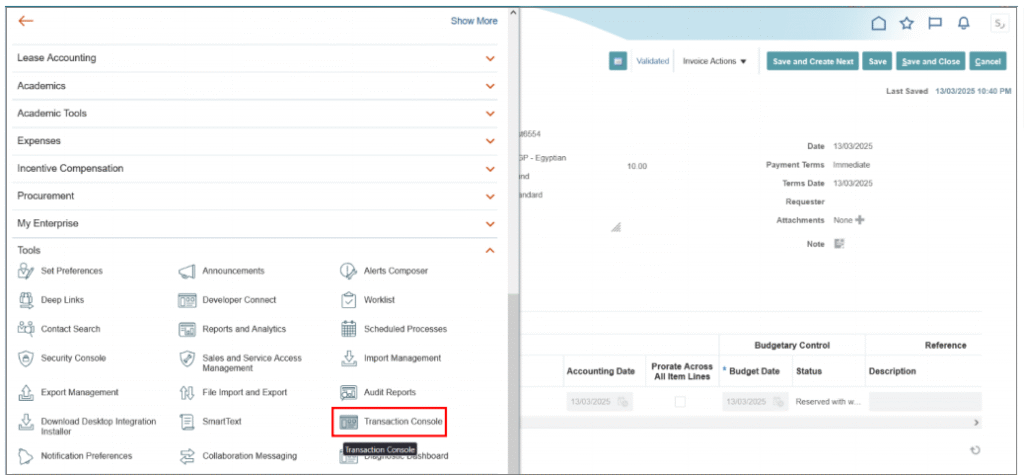Toggle Prorate Across All Item Lines checkbox

click(680, 402)
